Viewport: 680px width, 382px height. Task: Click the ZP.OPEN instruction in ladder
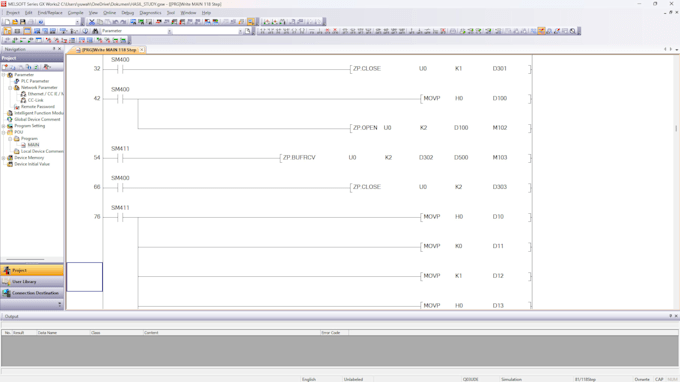pos(365,128)
